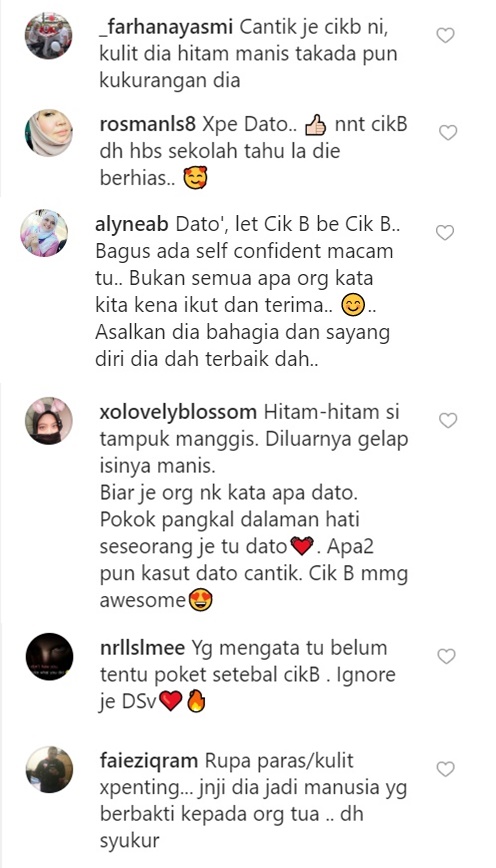Select xolovelyblossom's comment about tampuk manggis
The height and width of the screenshot is (868, 496).
(x=254, y=507)
